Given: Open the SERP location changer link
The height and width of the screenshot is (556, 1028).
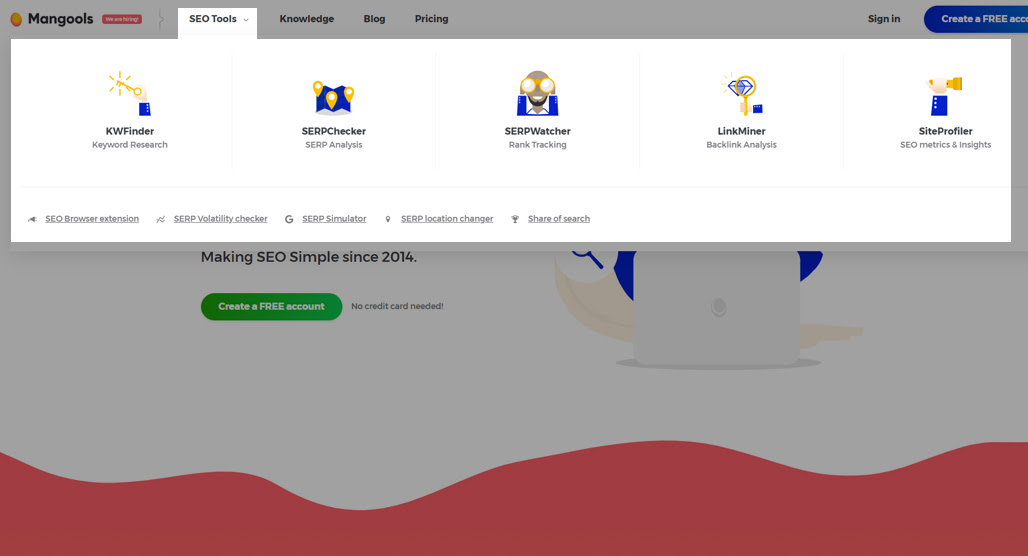Looking at the screenshot, I should [x=447, y=219].
